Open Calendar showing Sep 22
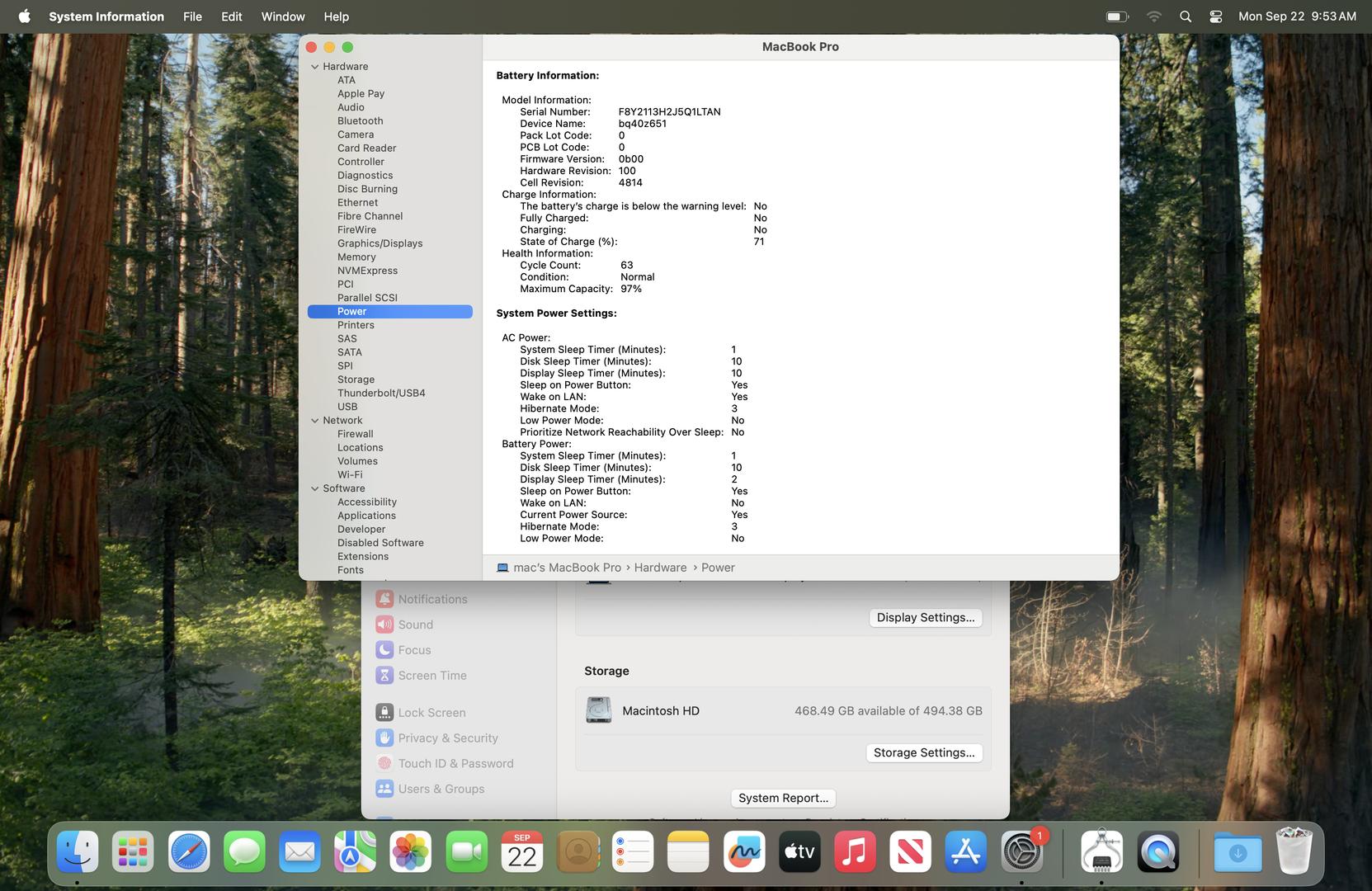This screenshot has height=891, width=1372. point(522,851)
